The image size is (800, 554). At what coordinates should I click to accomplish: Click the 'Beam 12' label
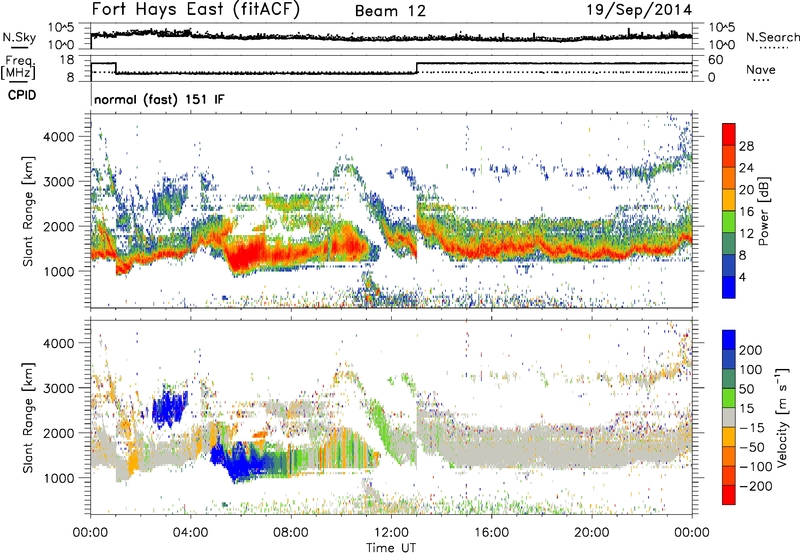tap(390, 11)
